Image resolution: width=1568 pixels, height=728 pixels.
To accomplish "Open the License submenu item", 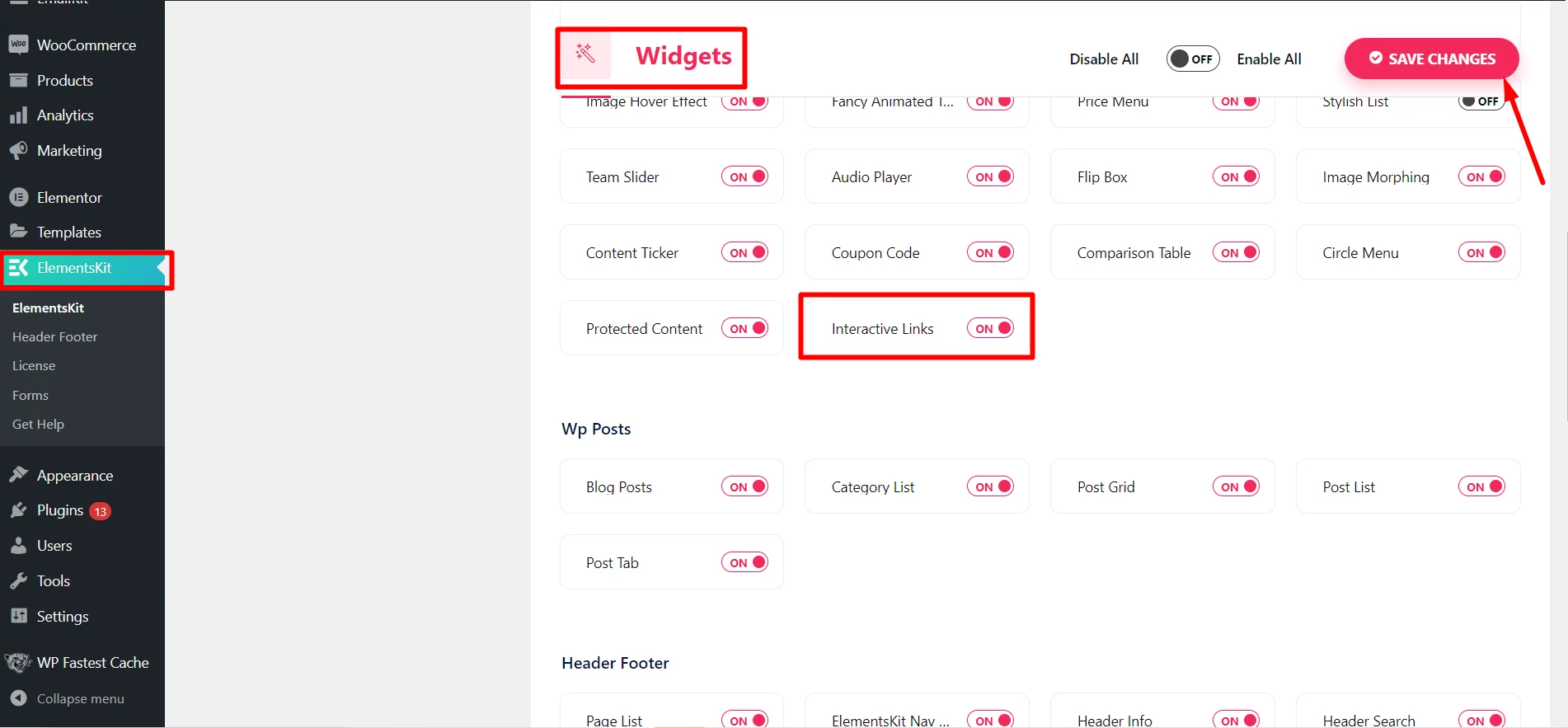I will tap(34, 365).
